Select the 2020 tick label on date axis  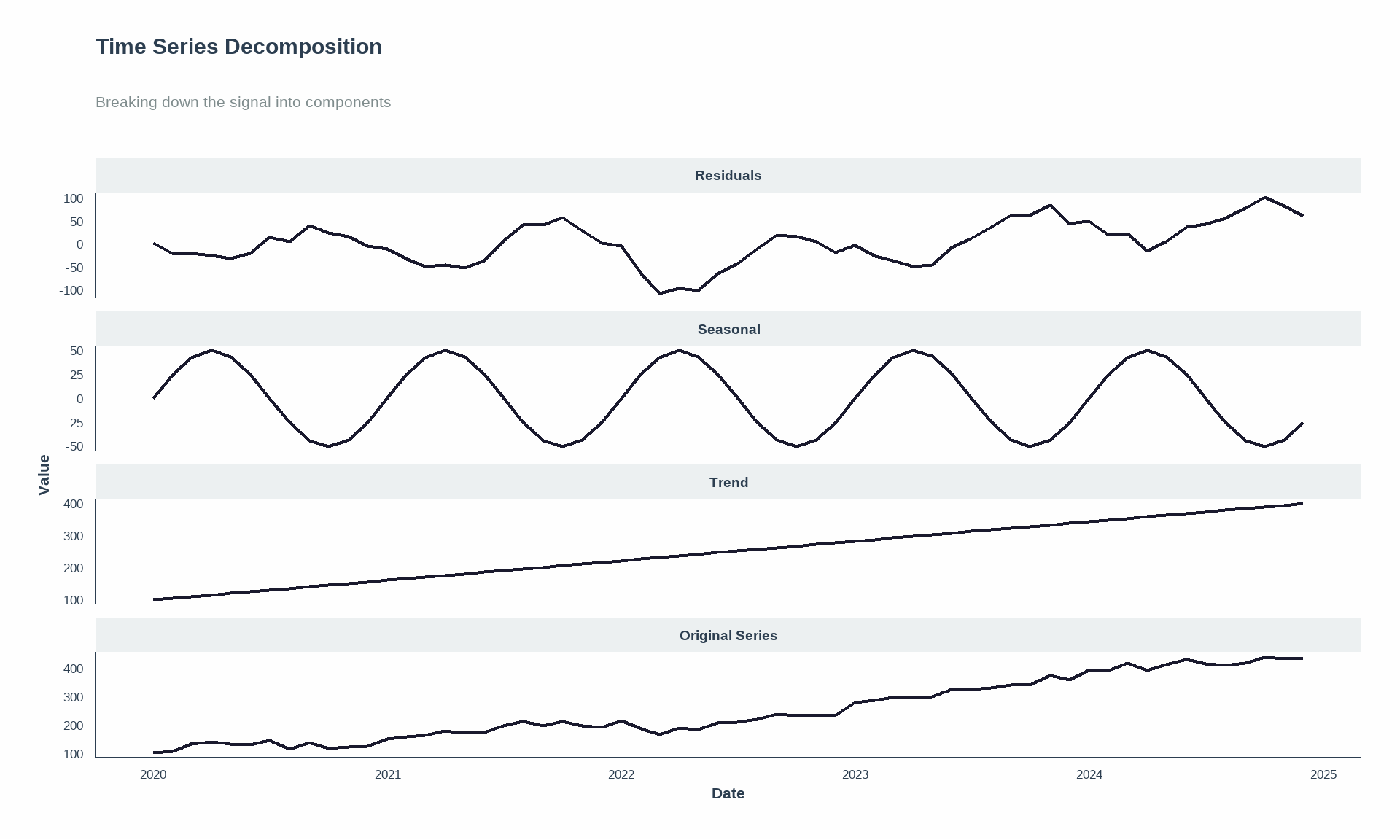(x=153, y=774)
